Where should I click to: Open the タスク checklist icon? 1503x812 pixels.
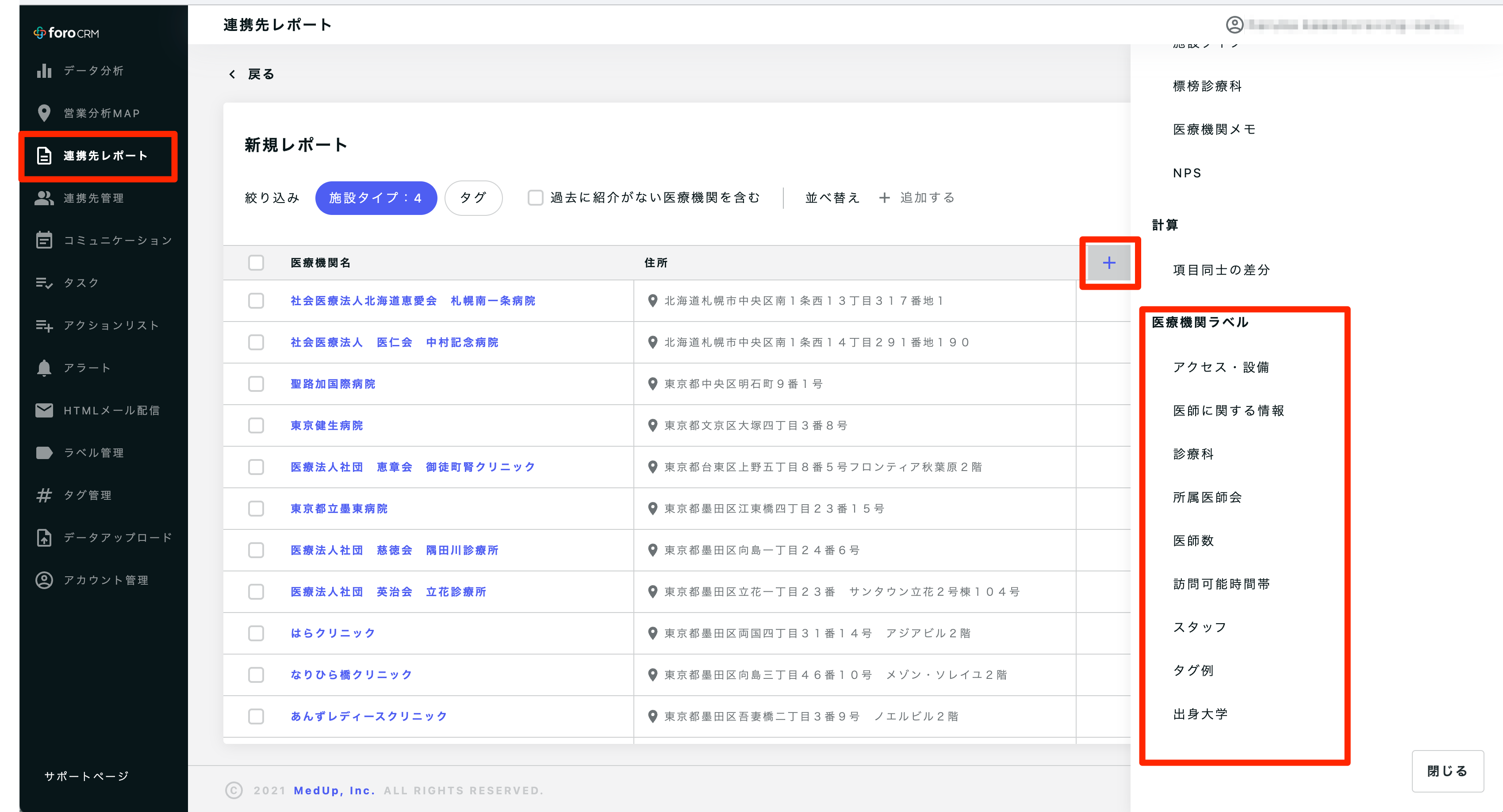(x=44, y=283)
